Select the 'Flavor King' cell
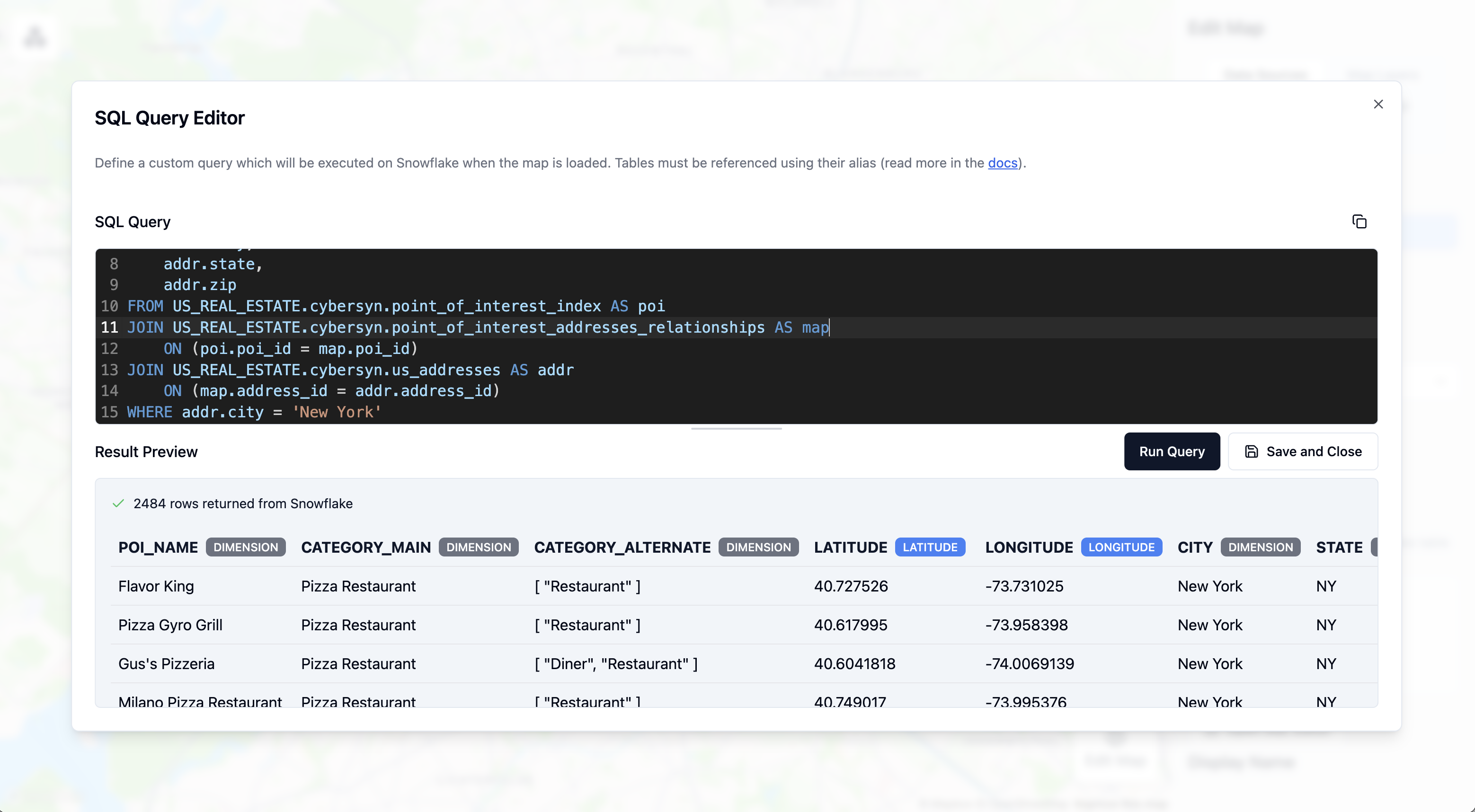 click(156, 586)
